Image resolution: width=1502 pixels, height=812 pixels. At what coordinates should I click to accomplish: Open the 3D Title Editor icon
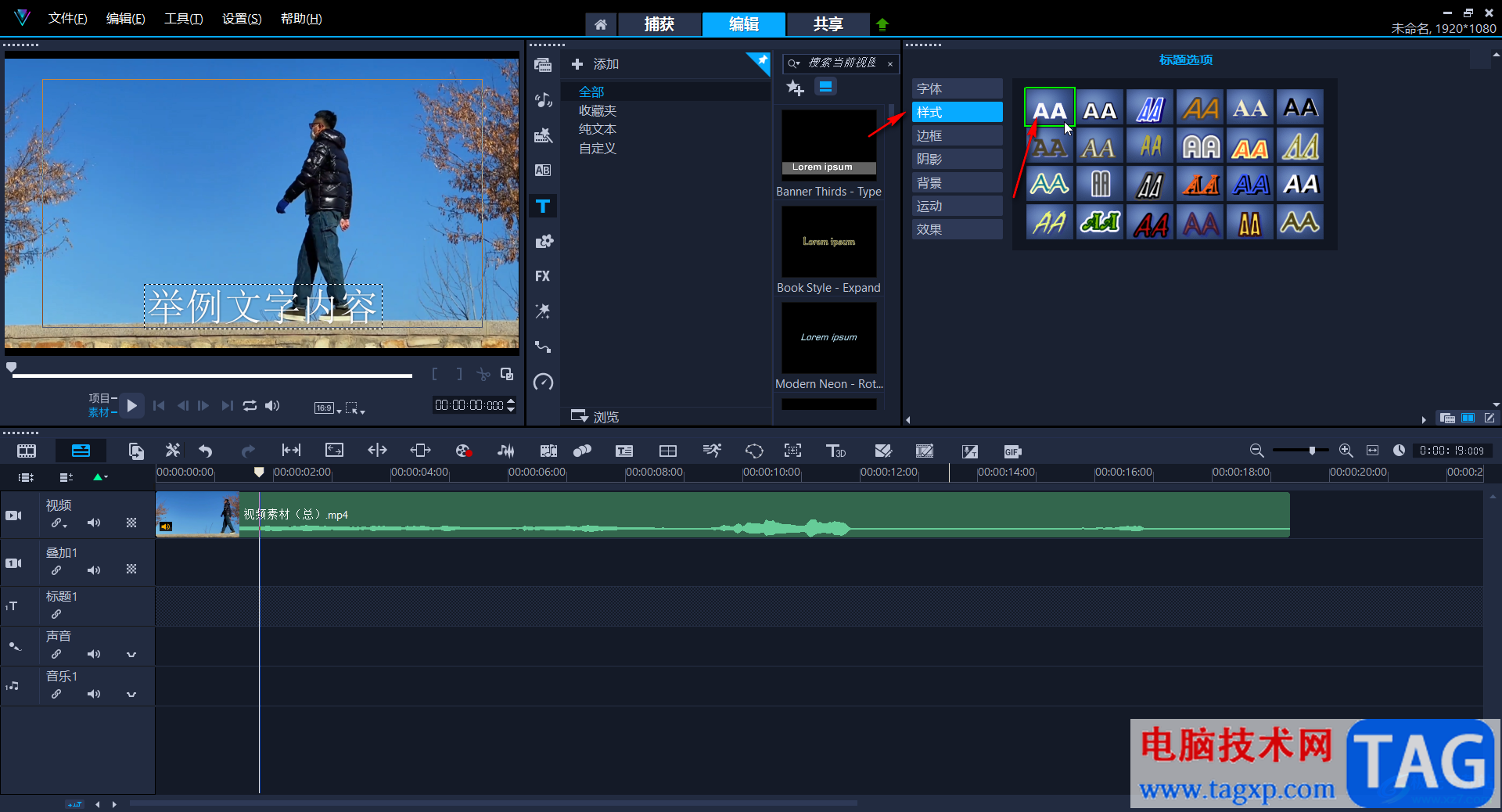pyautogui.click(x=835, y=451)
